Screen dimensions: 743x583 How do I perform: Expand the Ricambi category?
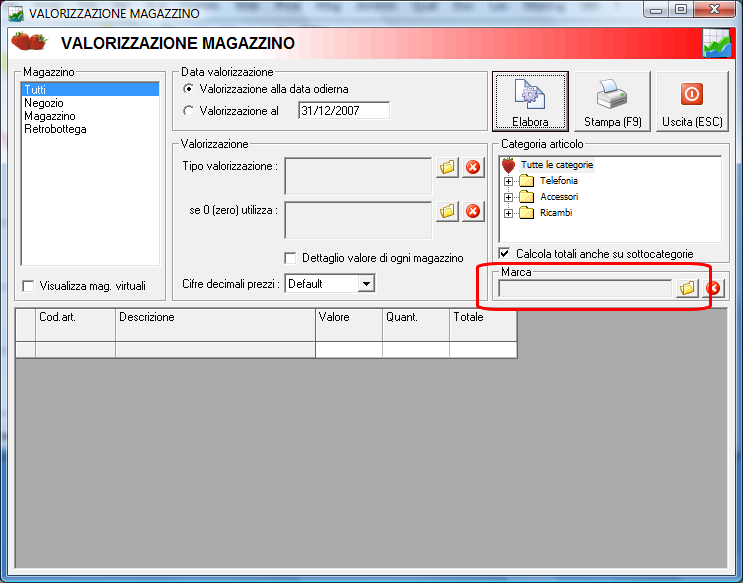[x=508, y=213]
